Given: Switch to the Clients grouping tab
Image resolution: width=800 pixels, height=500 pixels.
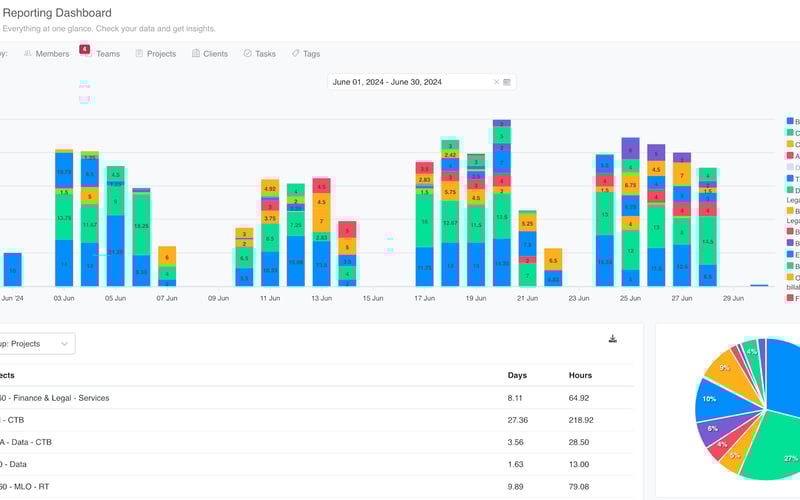Looking at the screenshot, I should click(210, 54).
